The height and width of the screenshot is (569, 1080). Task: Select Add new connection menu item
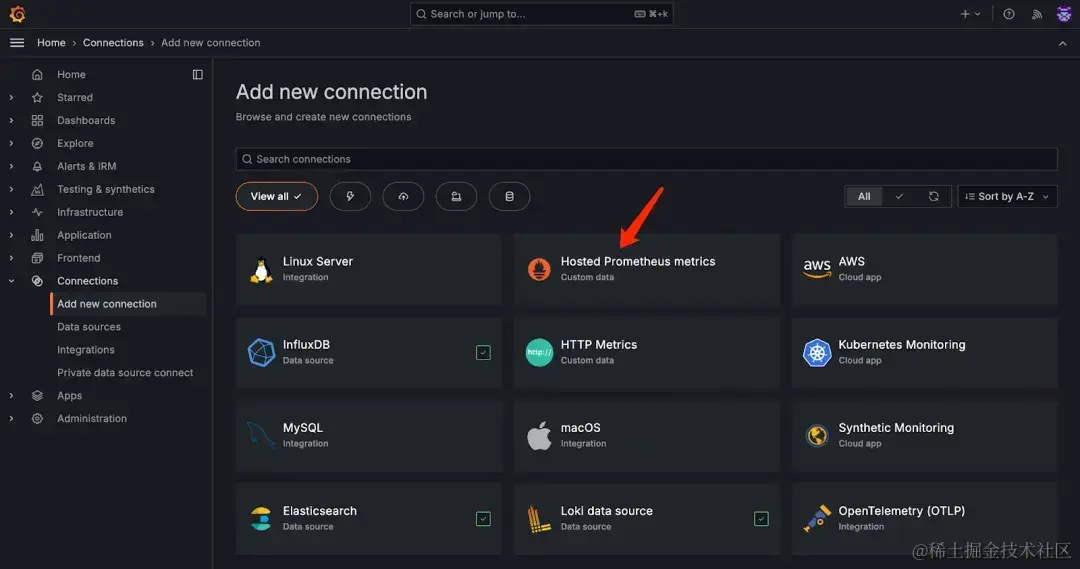[128, 304]
